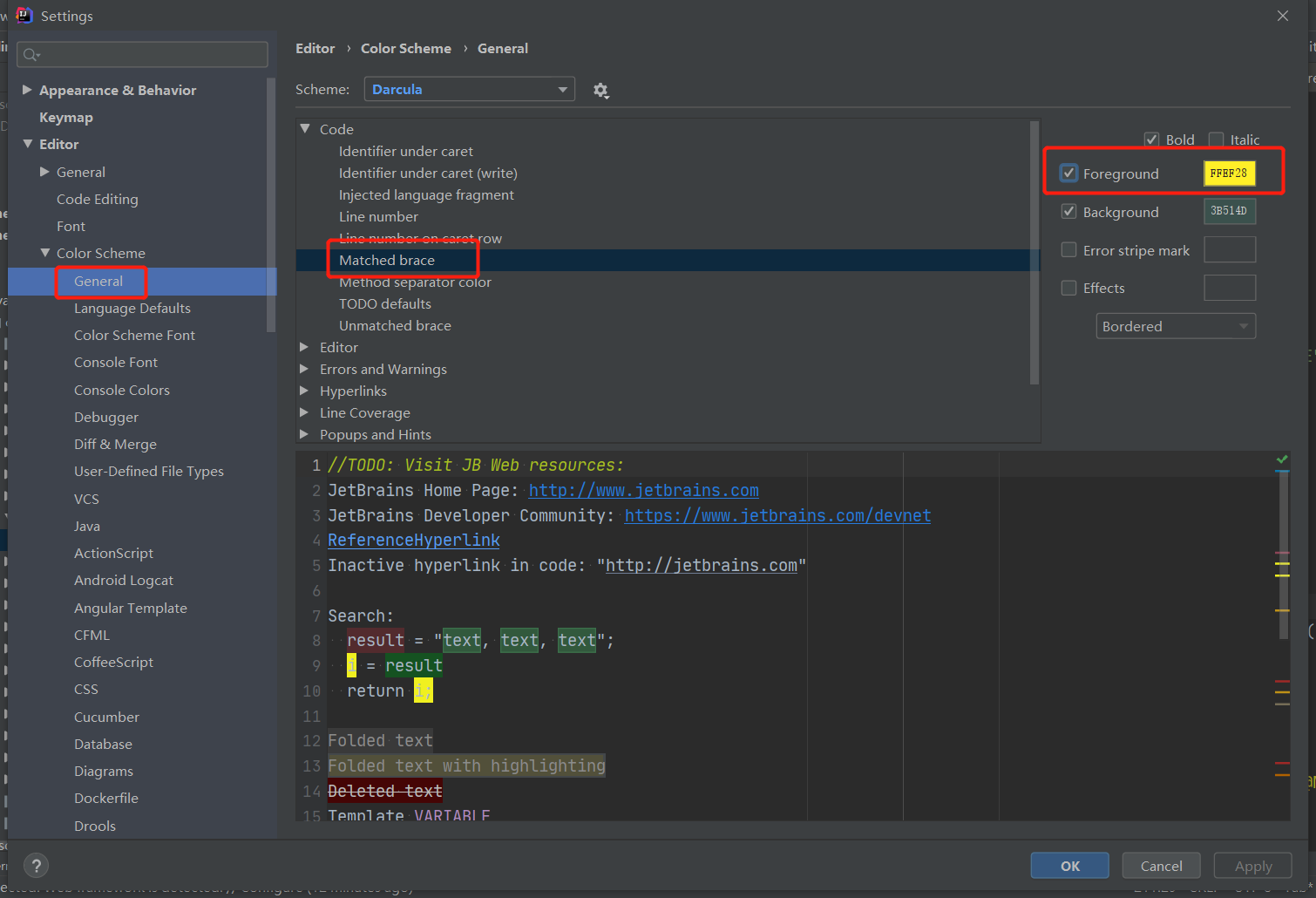Toggle the Background checkbox
Image resolution: width=1316 pixels, height=898 pixels.
click(1068, 212)
